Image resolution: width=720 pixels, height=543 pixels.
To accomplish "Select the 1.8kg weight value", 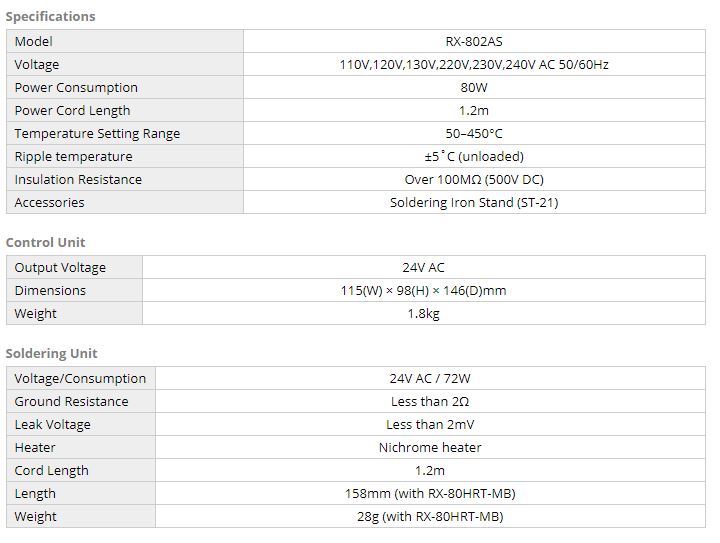I will [x=423, y=314].
